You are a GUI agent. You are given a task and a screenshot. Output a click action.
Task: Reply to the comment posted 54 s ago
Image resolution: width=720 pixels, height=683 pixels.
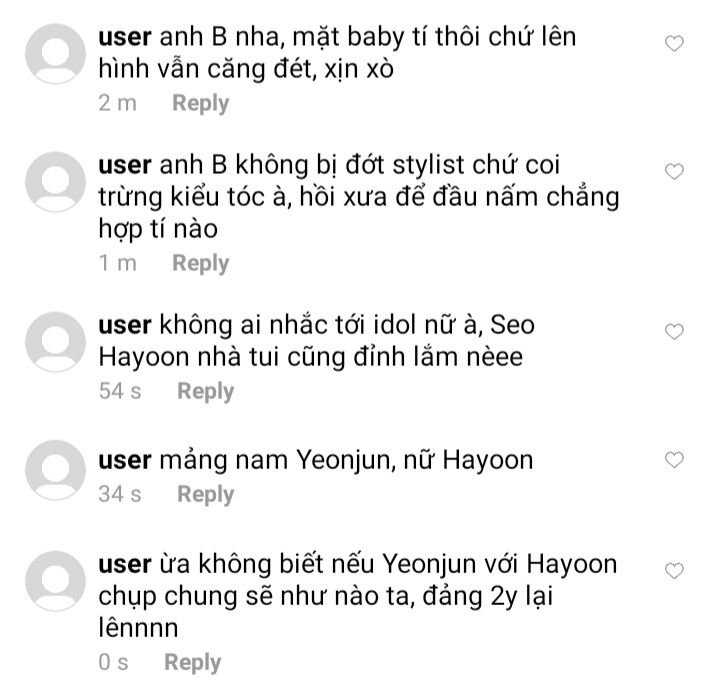click(206, 392)
